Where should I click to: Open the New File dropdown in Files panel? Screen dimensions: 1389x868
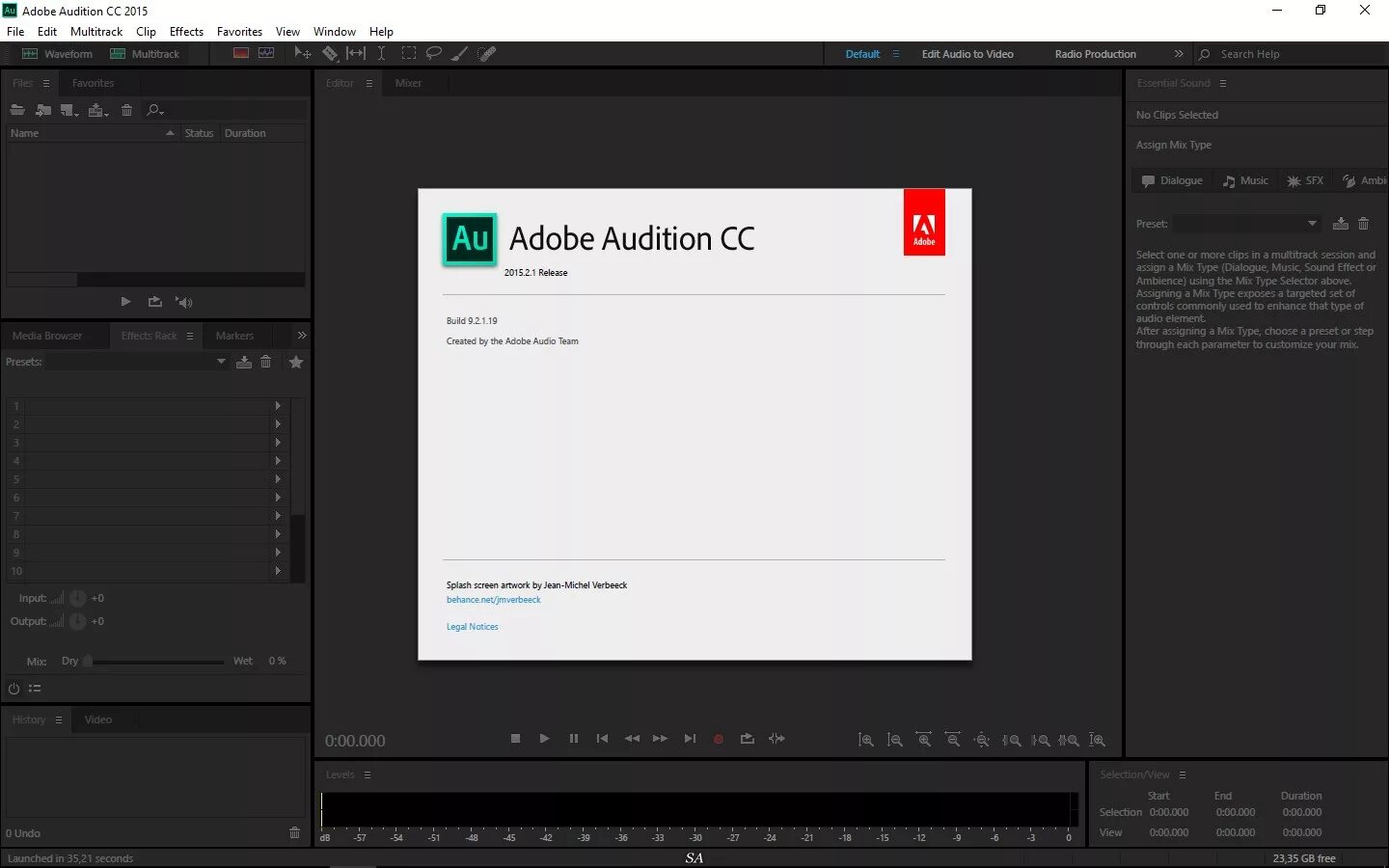69,110
